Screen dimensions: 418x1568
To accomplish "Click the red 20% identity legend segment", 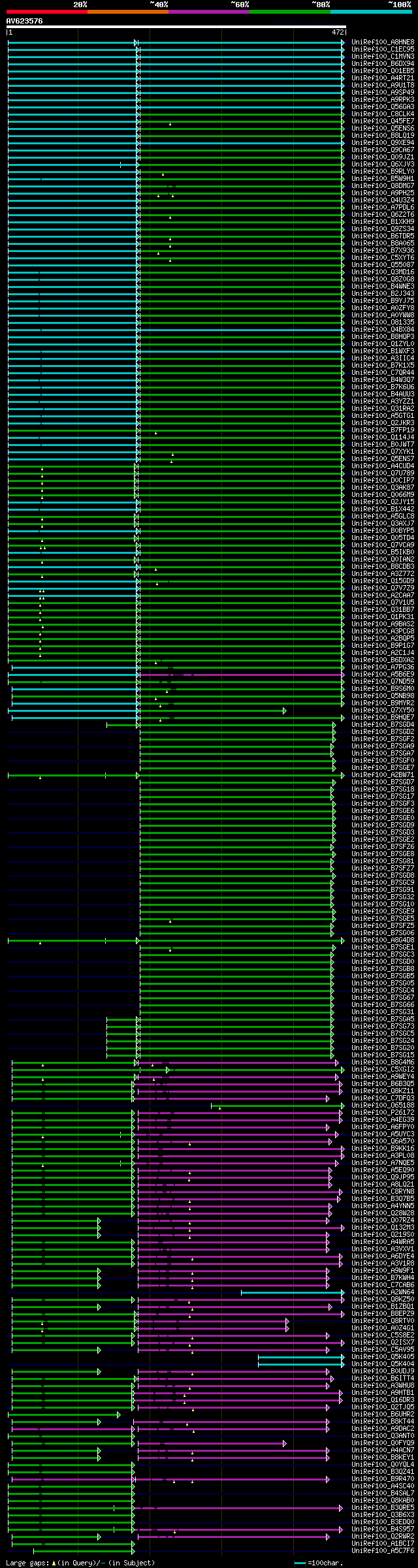I will point(47,11).
